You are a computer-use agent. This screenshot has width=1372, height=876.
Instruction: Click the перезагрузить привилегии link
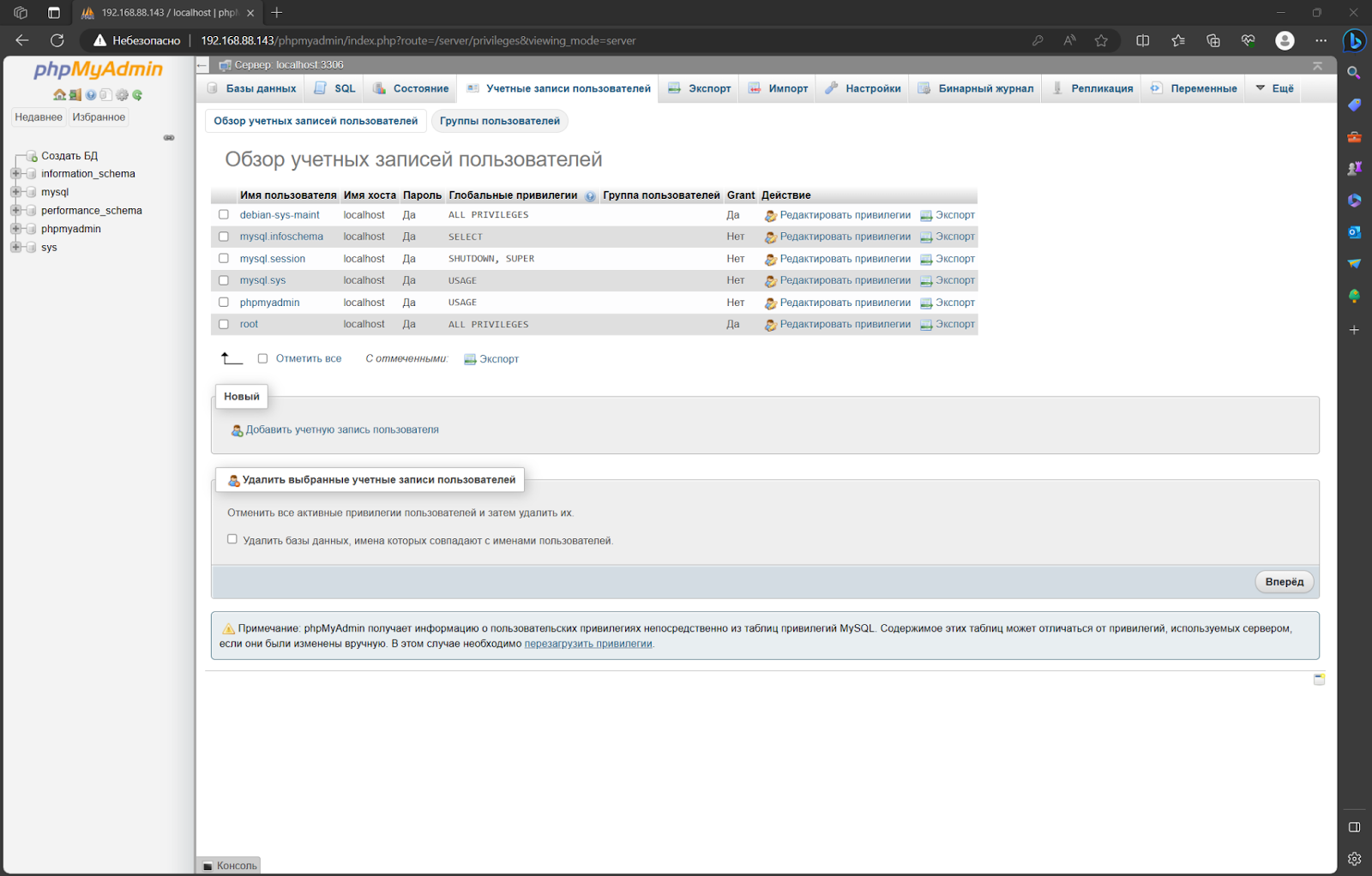coord(588,644)
